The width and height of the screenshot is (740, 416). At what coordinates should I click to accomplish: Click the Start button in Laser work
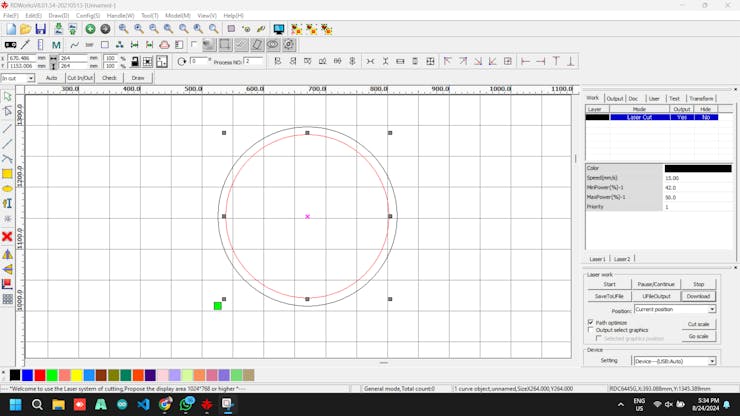609,284
